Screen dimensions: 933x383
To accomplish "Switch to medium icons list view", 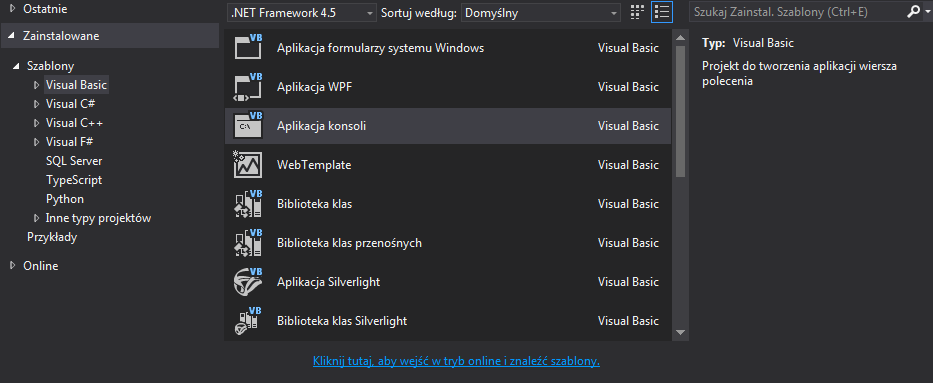I will tap(662, 12).
